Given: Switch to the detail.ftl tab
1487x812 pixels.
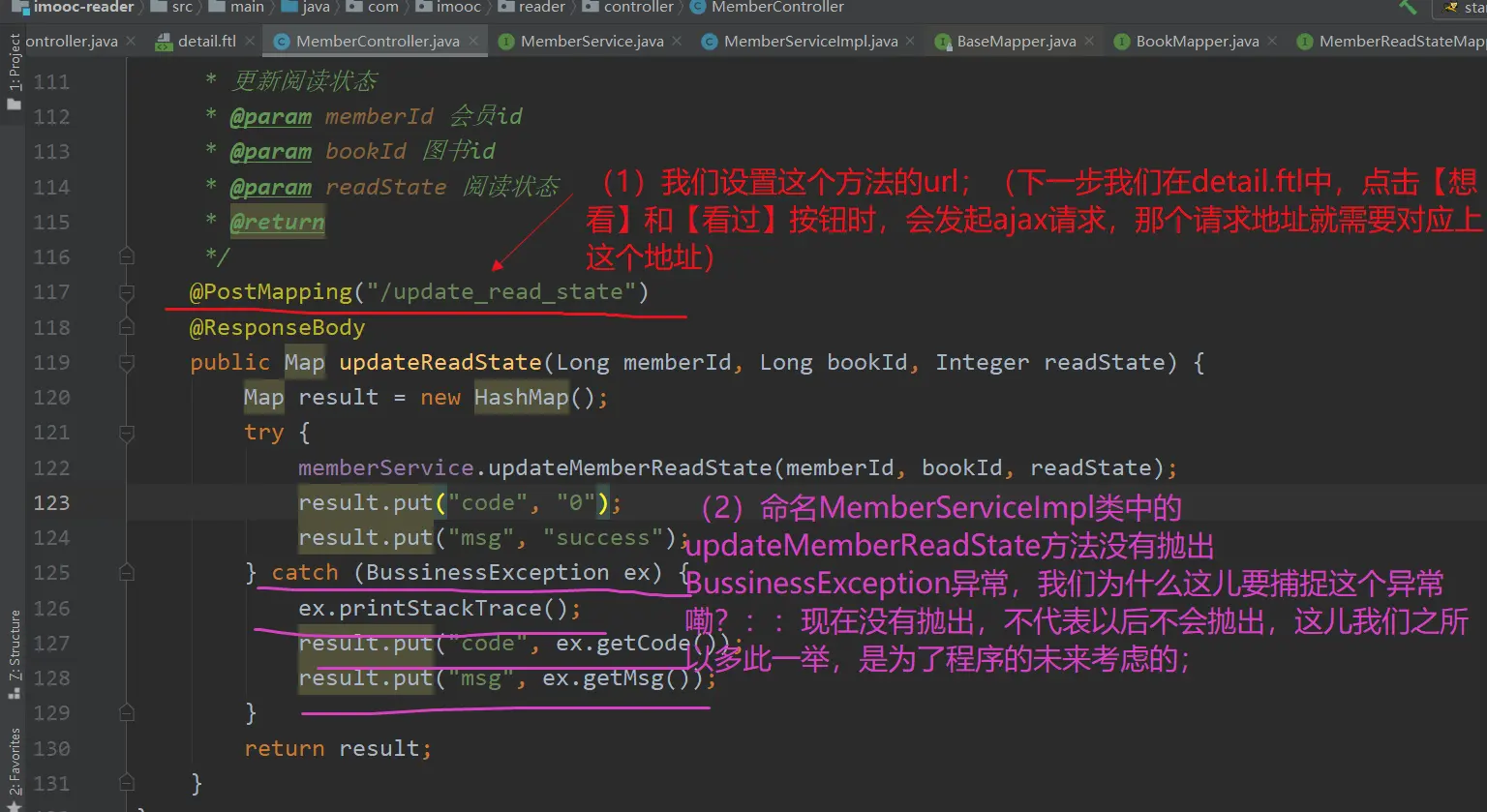Looking at the screenshot, I should click(206, 42).
